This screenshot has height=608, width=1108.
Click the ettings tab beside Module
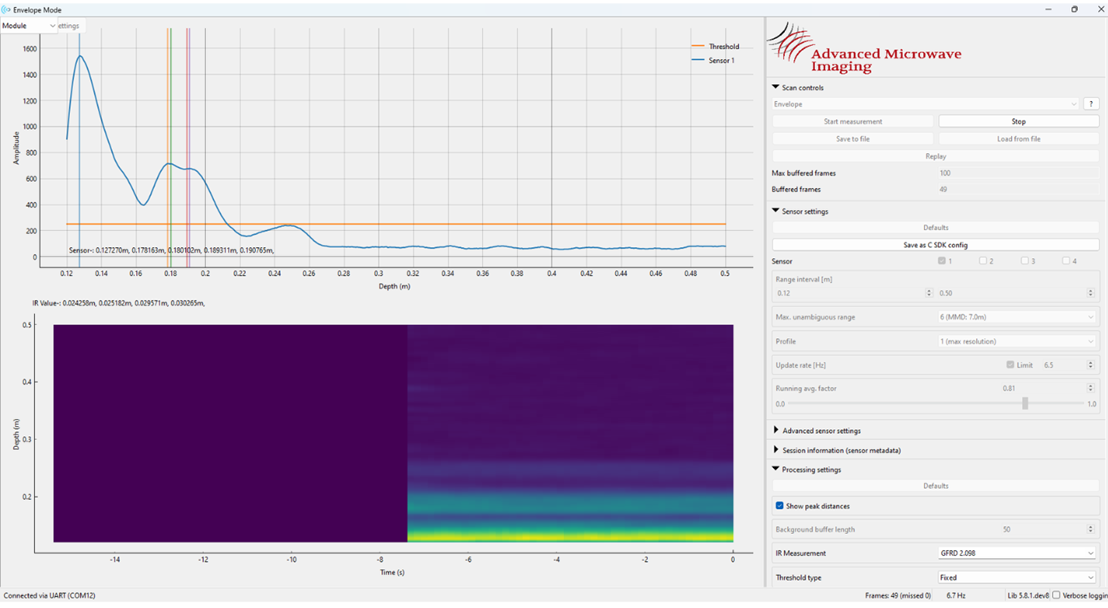pos(69,26)
